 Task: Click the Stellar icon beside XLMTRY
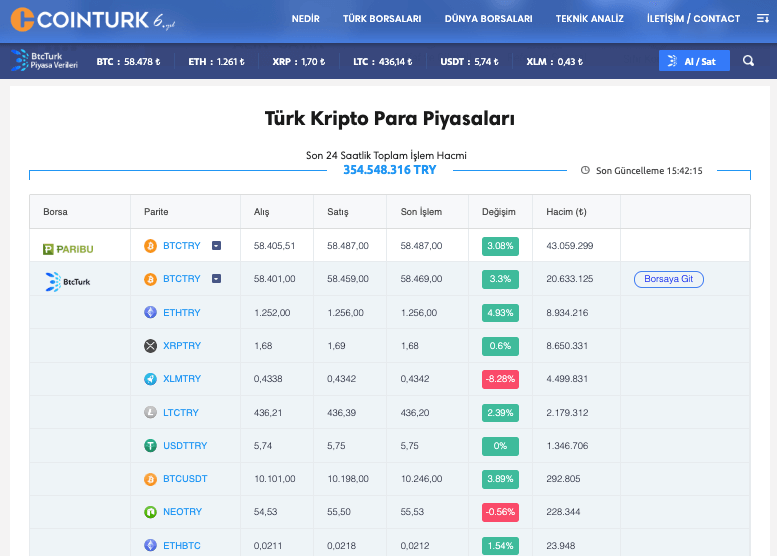click(x=151, y=379)
